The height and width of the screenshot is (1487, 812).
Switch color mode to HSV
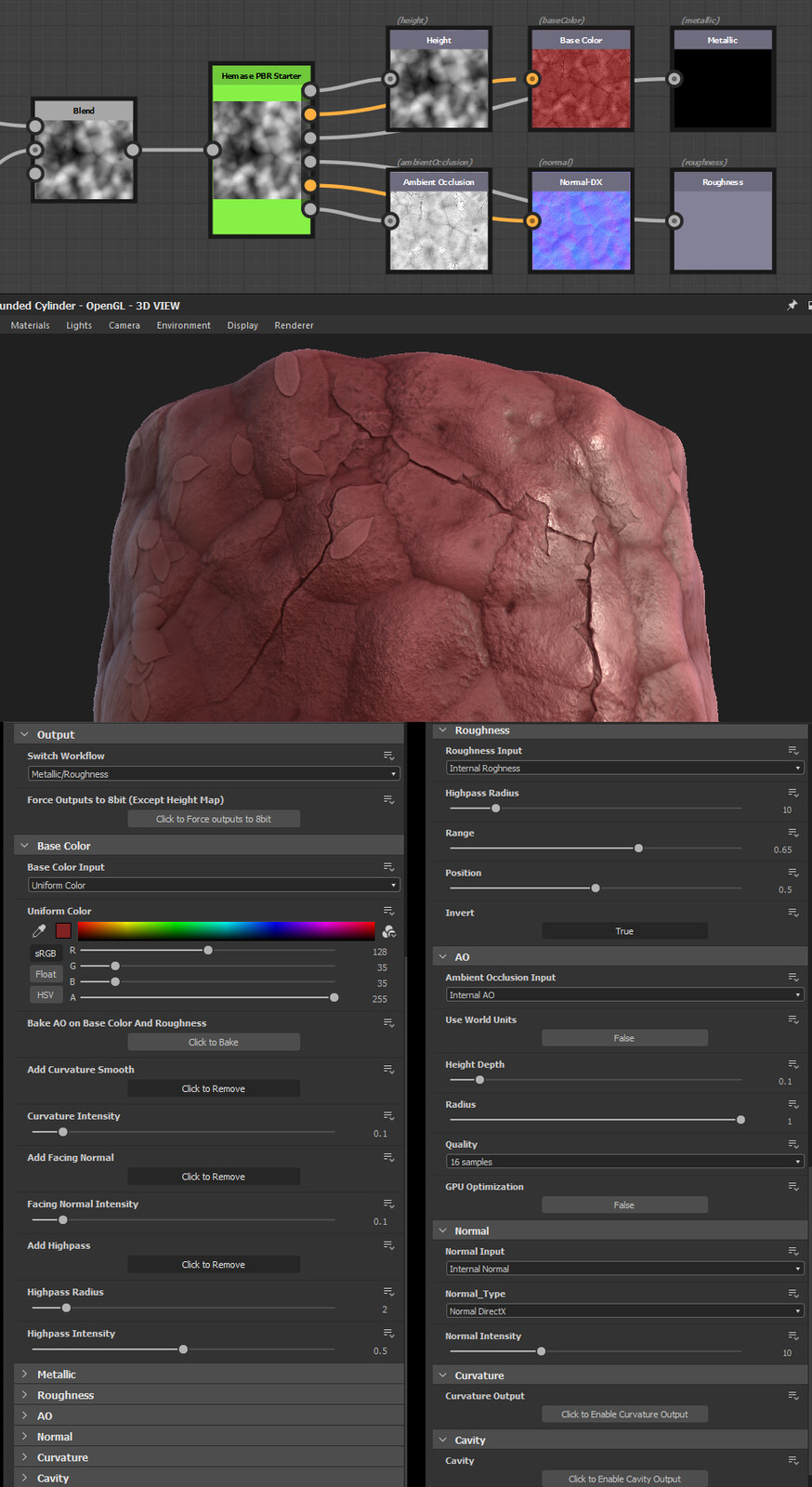[x=46, y=994]
